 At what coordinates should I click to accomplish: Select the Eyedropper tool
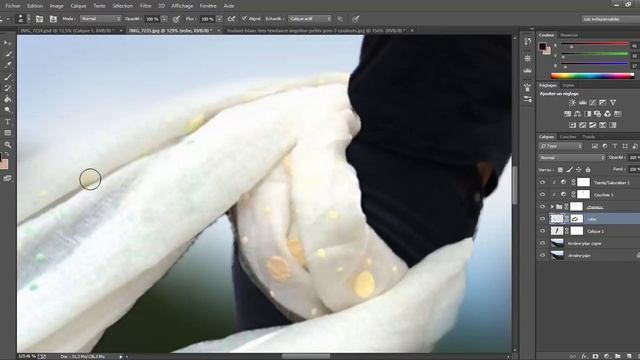click(x=7, y=65)
